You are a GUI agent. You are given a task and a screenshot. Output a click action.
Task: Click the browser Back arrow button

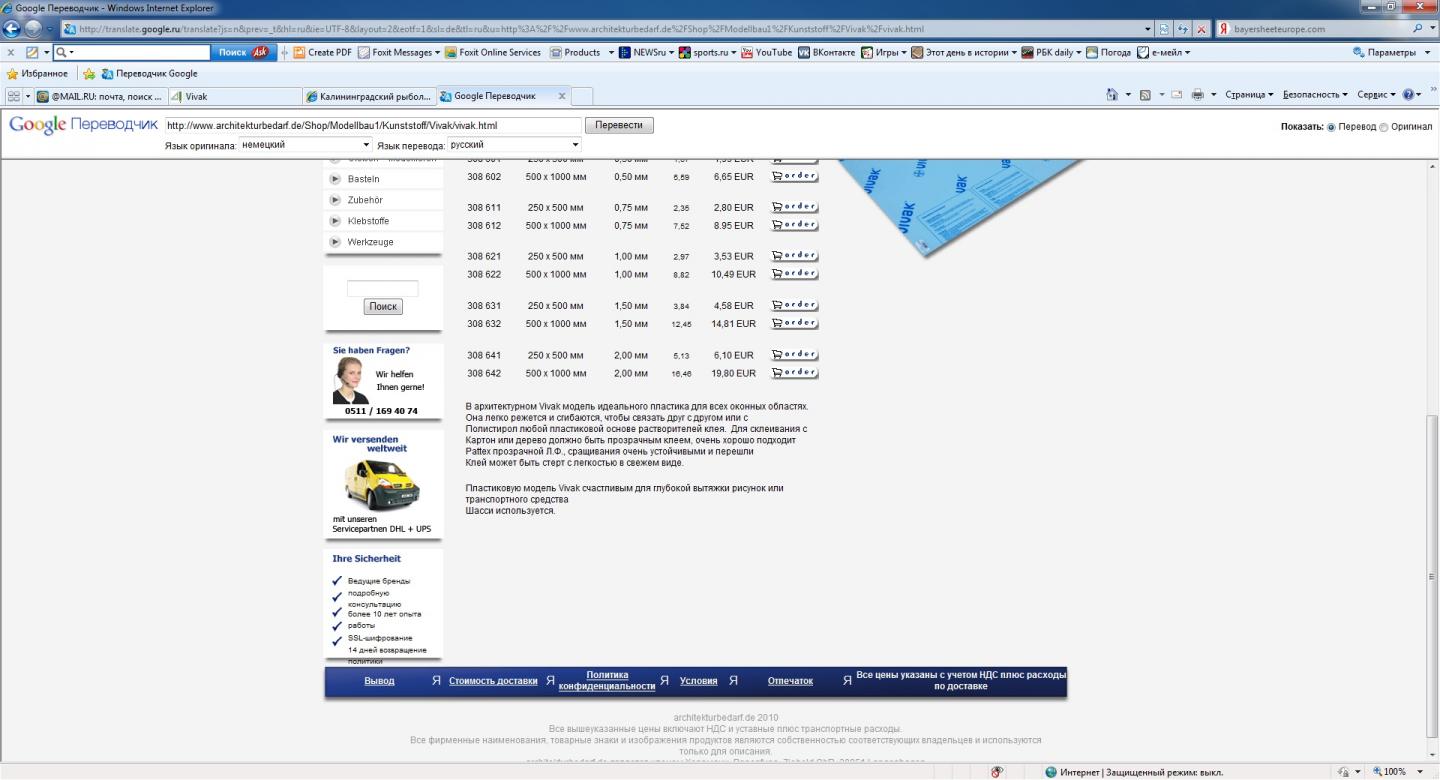(x=13, y=29)
